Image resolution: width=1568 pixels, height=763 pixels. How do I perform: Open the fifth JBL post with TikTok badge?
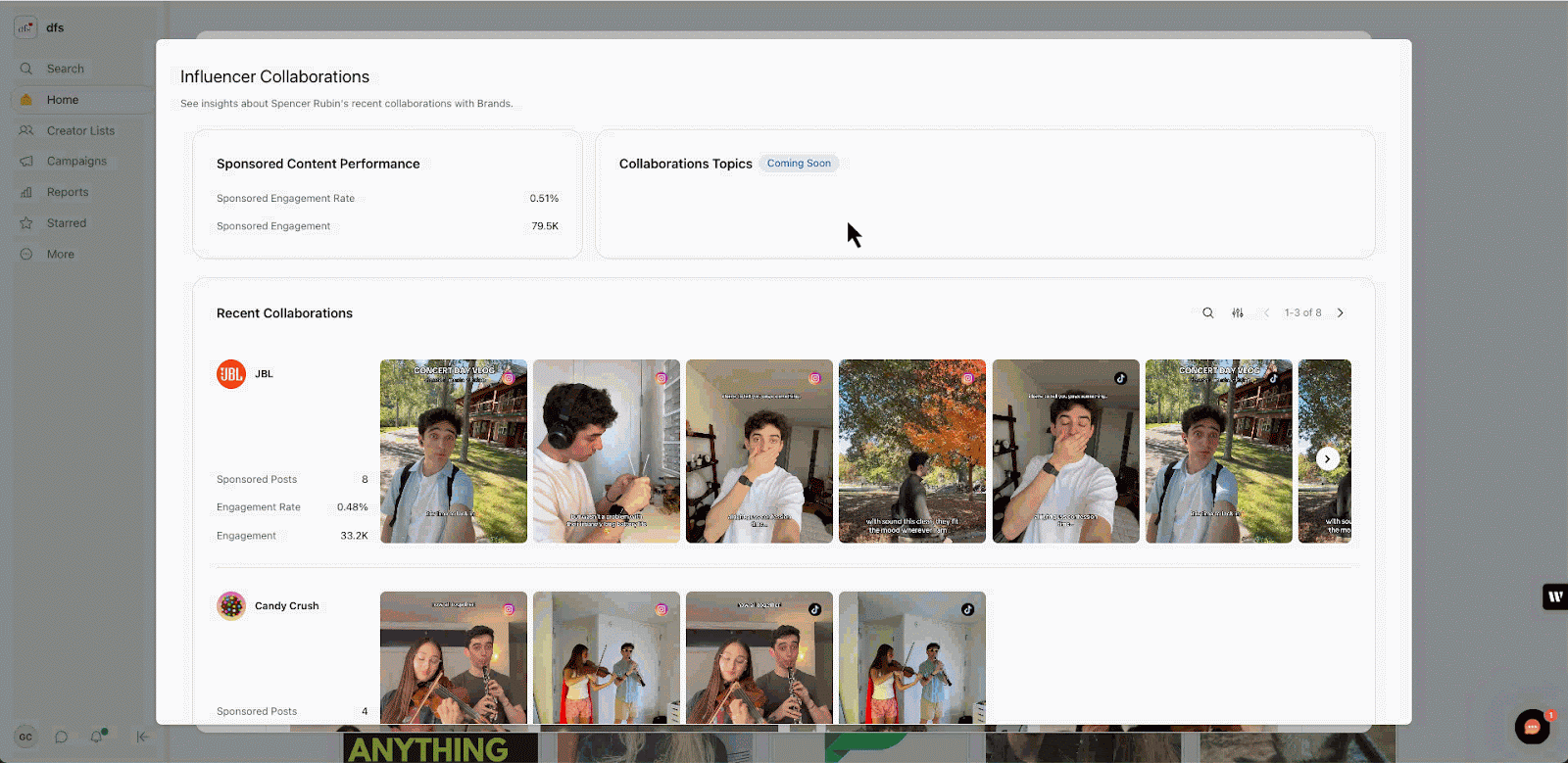coord(1066,452)
